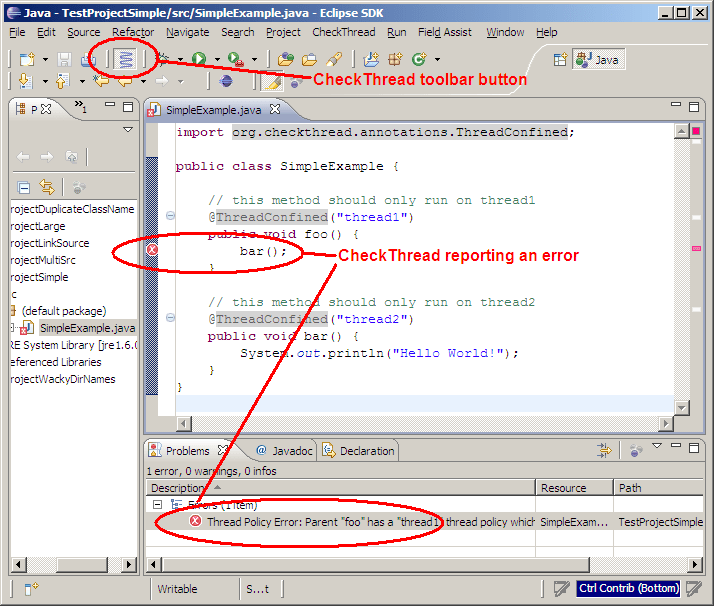Viewport: 714px width, 606px height.
Task: Open the New Class dropdown arrow
Action: (x=438, y=59)
